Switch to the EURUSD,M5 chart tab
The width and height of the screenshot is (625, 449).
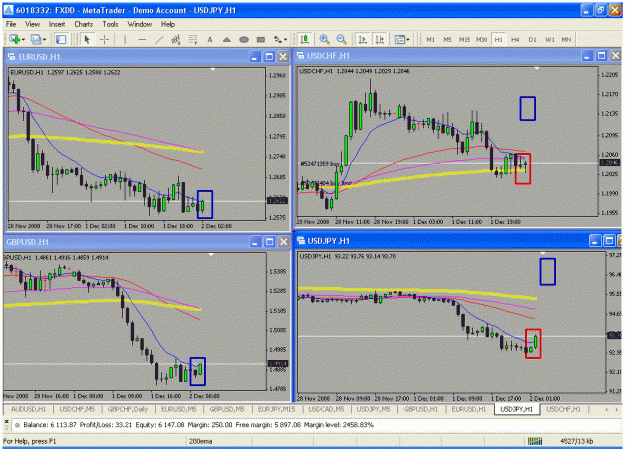(179, 409)
